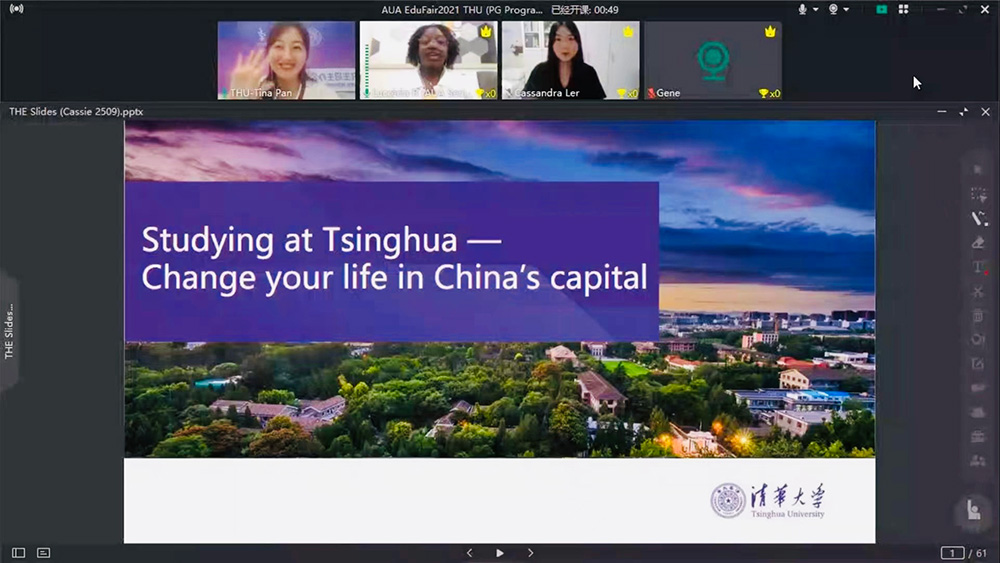
Task: Click the round floating button below toolbar
Action: 973,510
